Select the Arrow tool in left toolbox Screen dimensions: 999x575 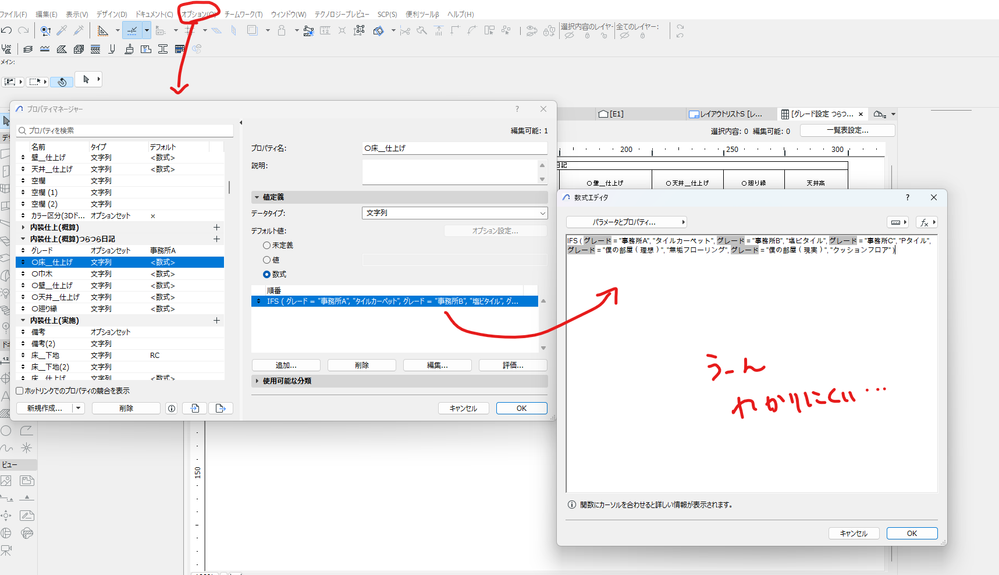[6, 121]
